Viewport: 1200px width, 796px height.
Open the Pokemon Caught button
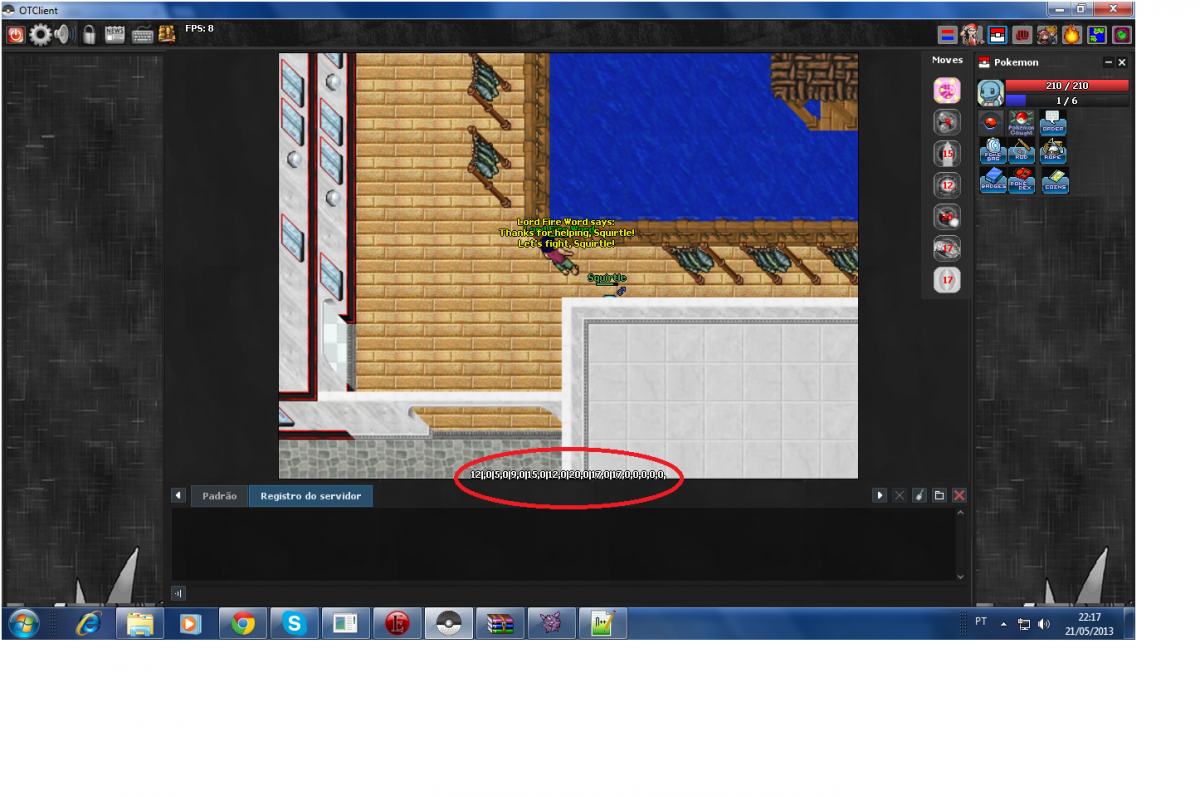pyautogui.click(x=1022, y=124)
